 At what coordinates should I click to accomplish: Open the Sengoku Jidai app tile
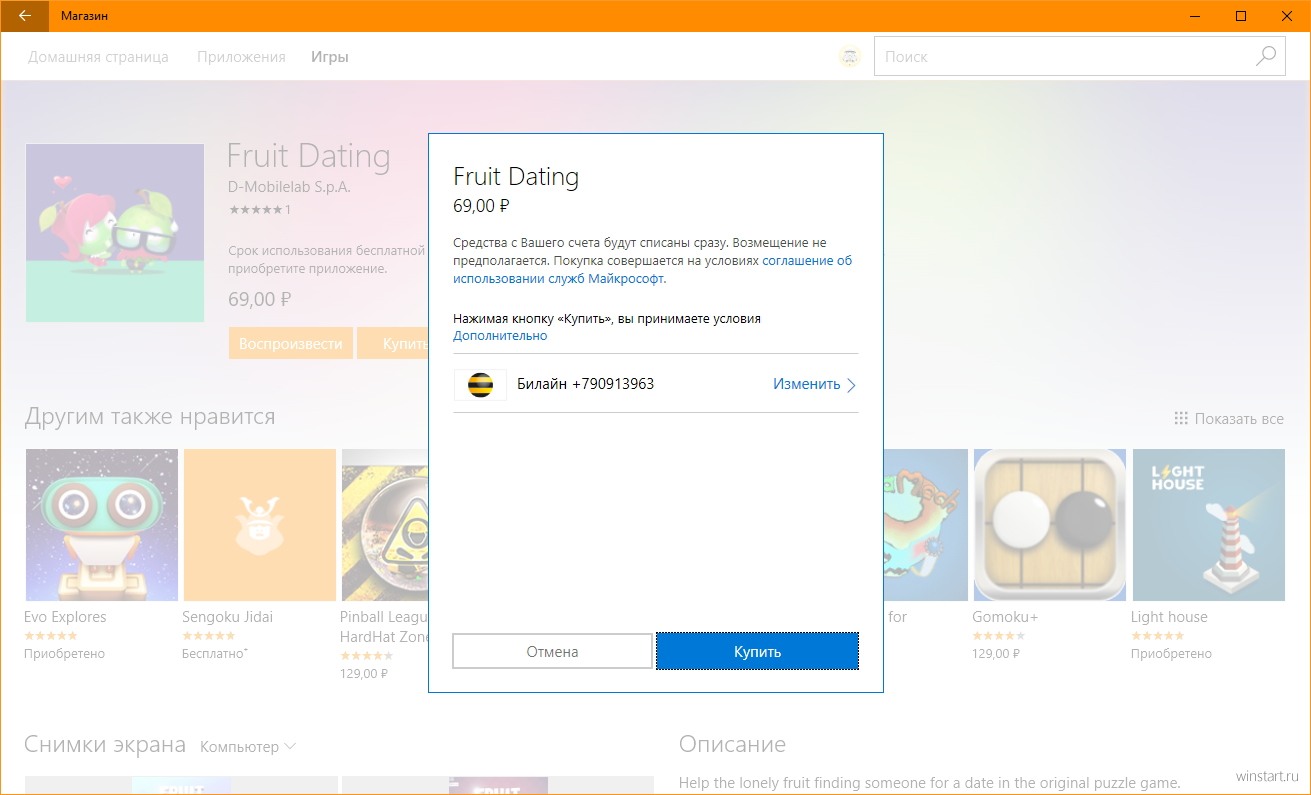pos(259,524)
